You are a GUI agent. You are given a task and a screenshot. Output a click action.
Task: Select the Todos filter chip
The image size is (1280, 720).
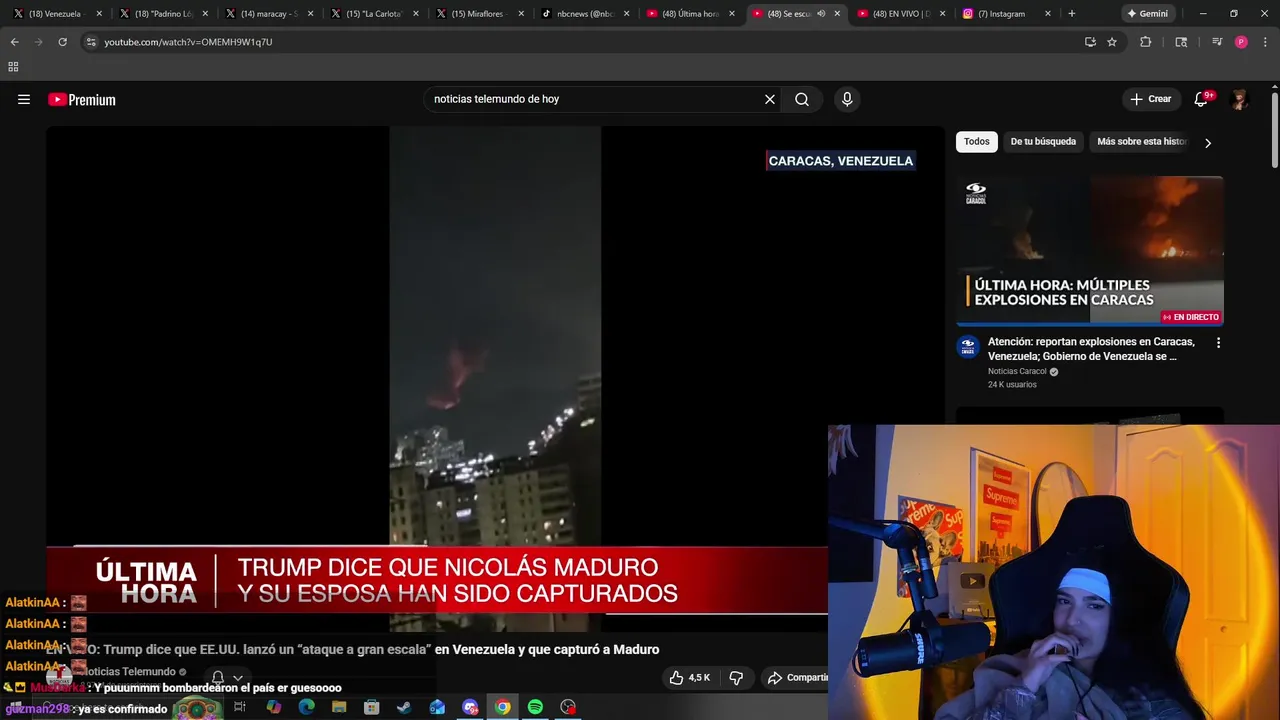coord(977,141)
